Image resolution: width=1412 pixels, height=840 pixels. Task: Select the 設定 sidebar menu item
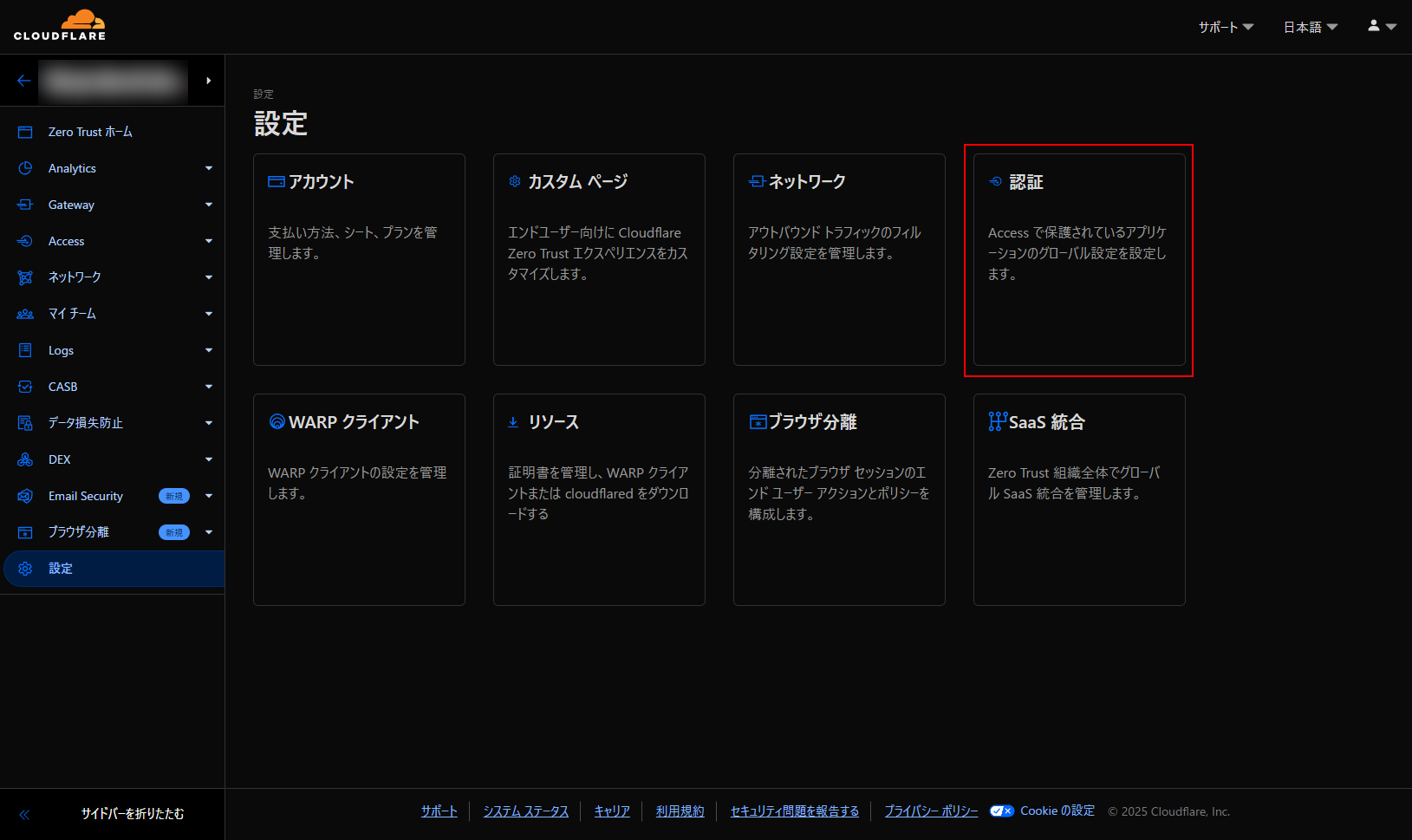tap(114, 569)
